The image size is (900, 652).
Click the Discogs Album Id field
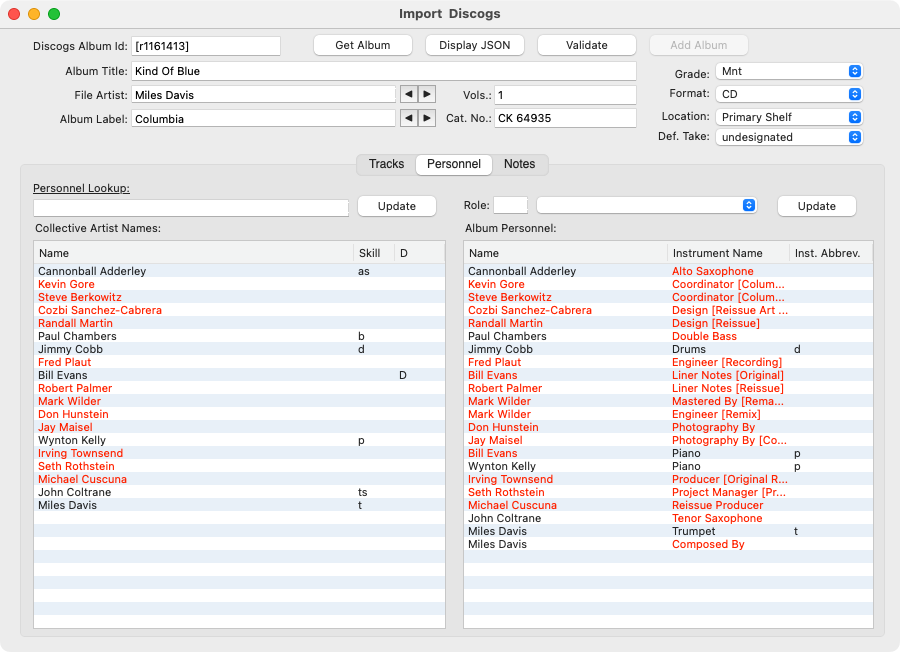(x=206, y=46)
